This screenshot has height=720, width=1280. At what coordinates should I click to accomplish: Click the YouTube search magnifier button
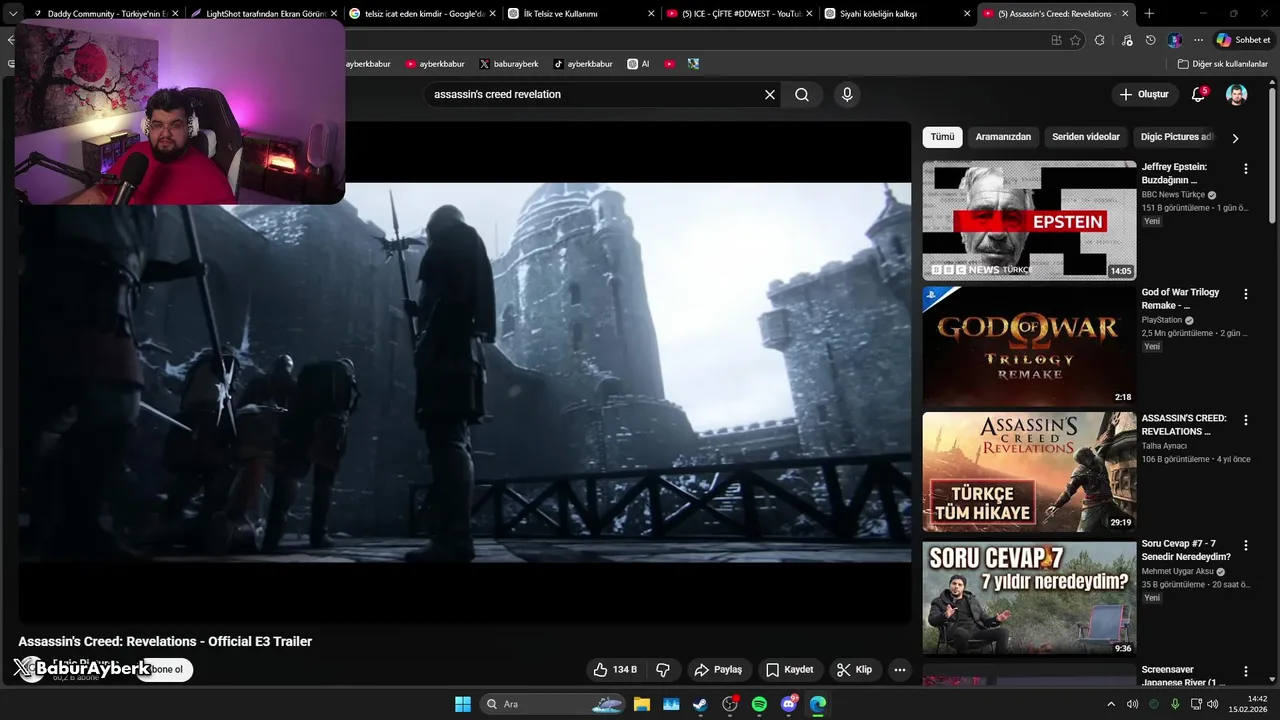(x=802, y=95)
